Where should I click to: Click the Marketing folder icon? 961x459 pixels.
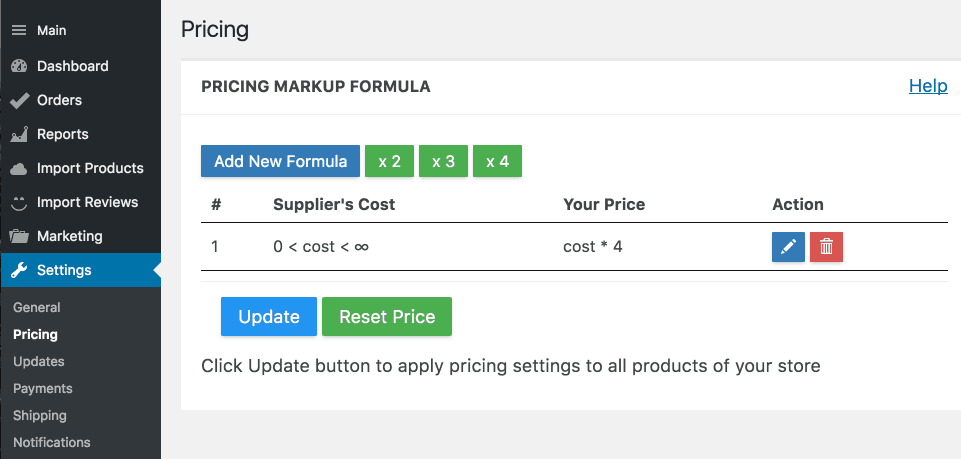[x=19, y=236]
